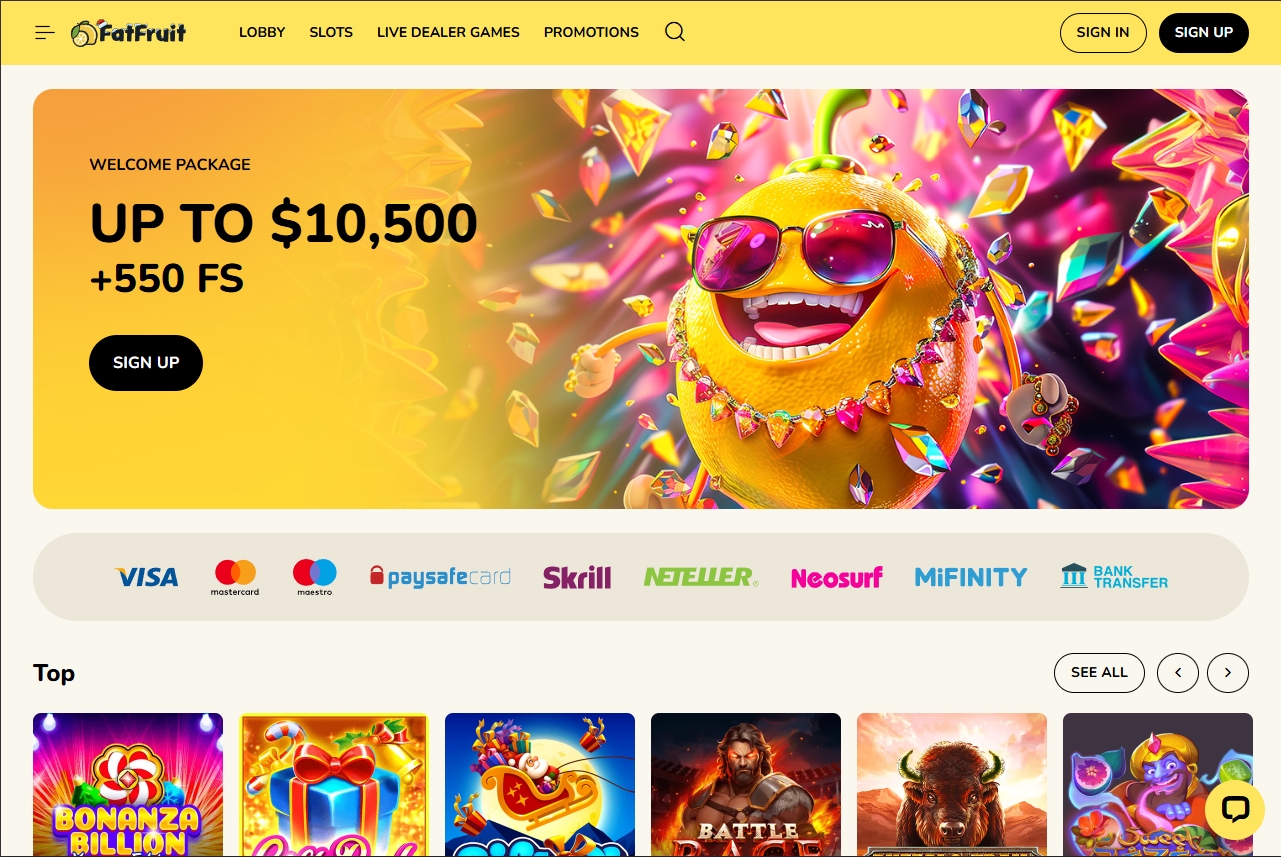Click Sign Up on the welcome banner
Viewport: 1281px width, 857px height.
click(146, 363)
